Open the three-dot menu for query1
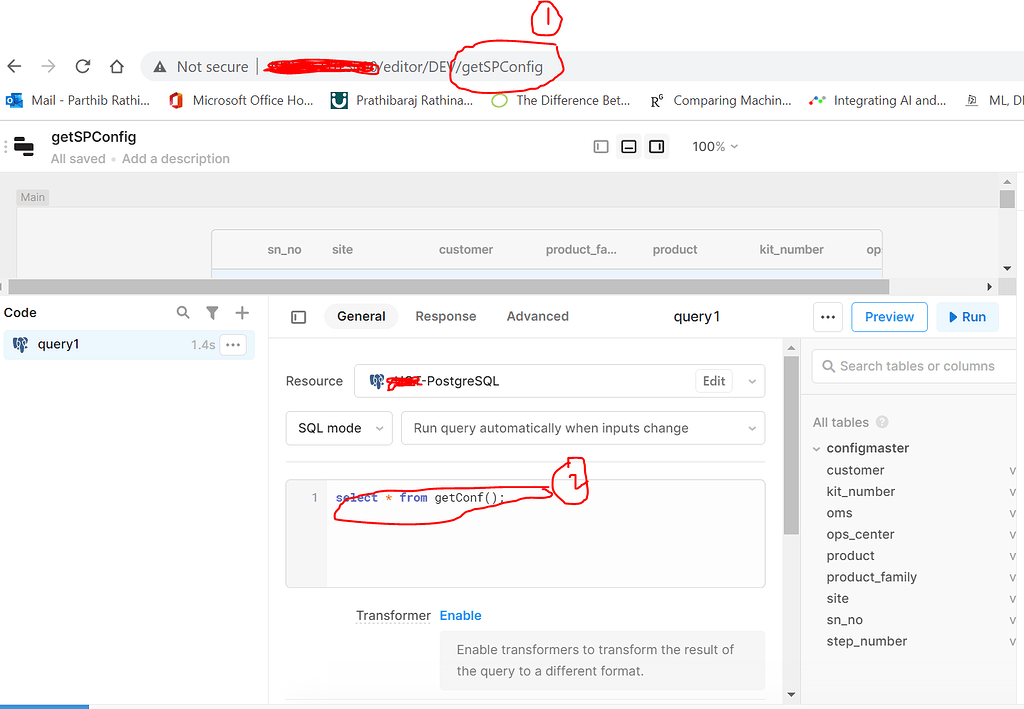Screen dimensions: 1024x709 click(233, 345)
